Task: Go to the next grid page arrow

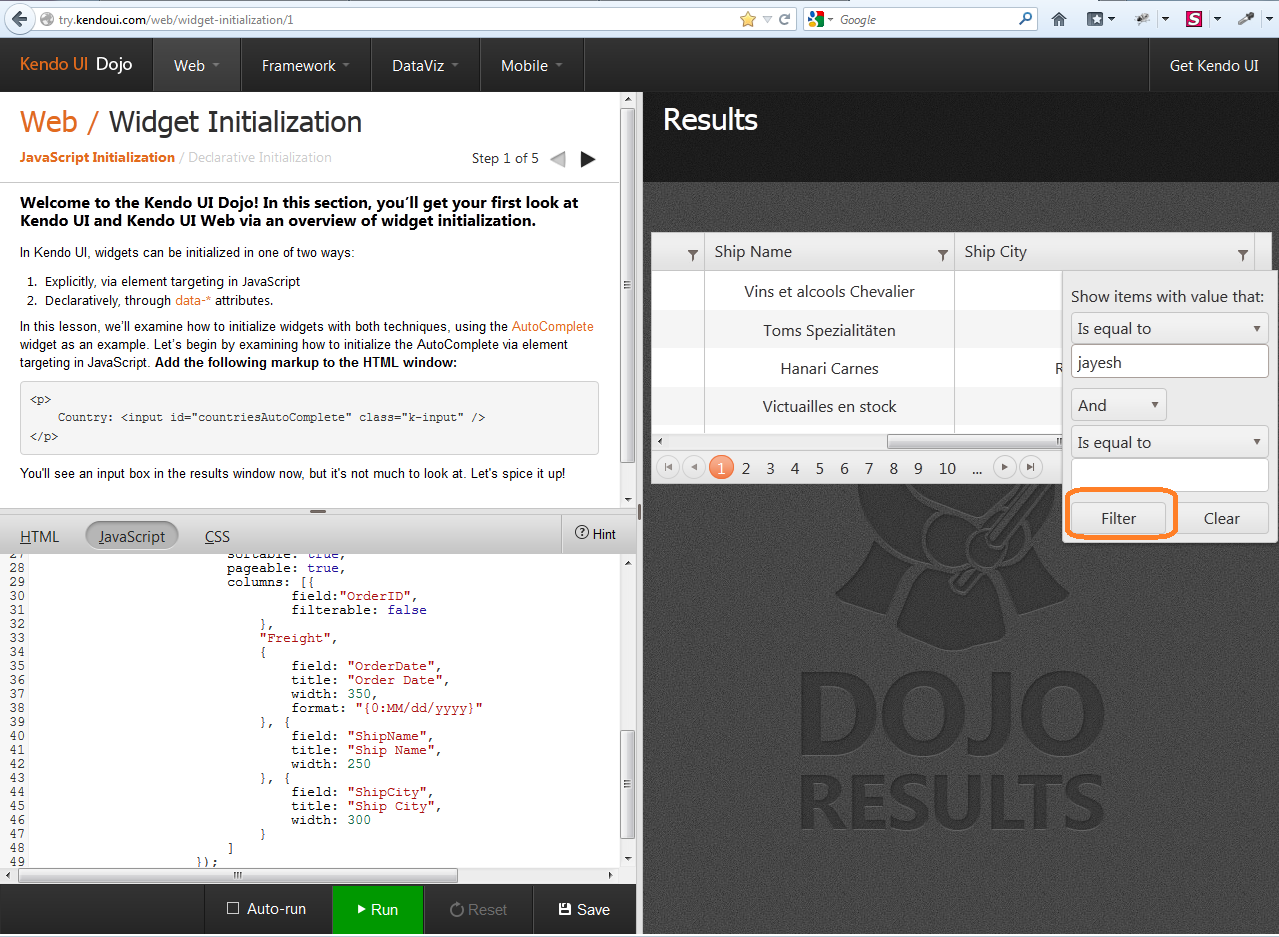Action: coord(1005,467)
